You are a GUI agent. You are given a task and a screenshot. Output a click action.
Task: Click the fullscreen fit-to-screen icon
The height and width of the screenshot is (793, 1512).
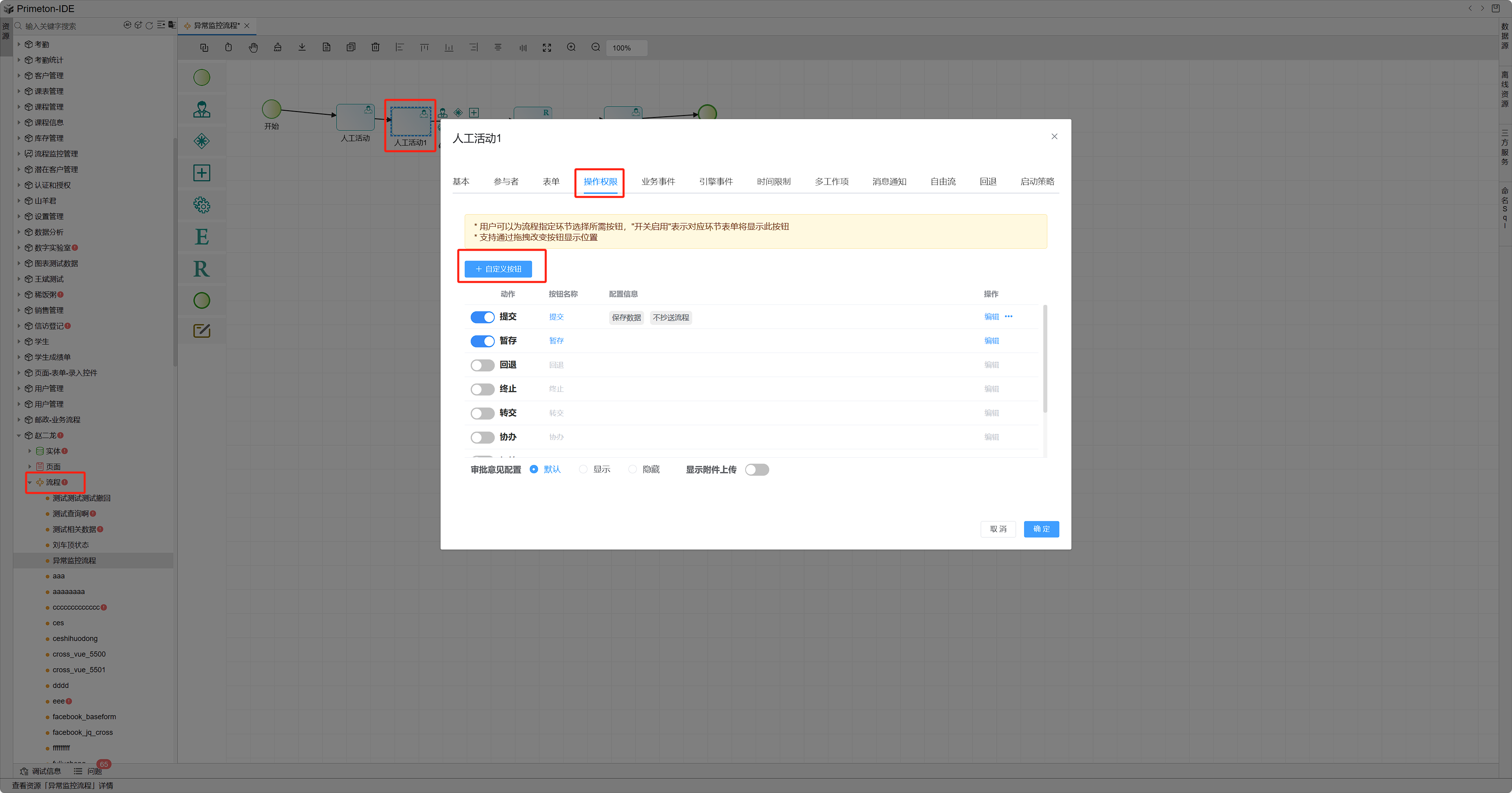(547, 47)
